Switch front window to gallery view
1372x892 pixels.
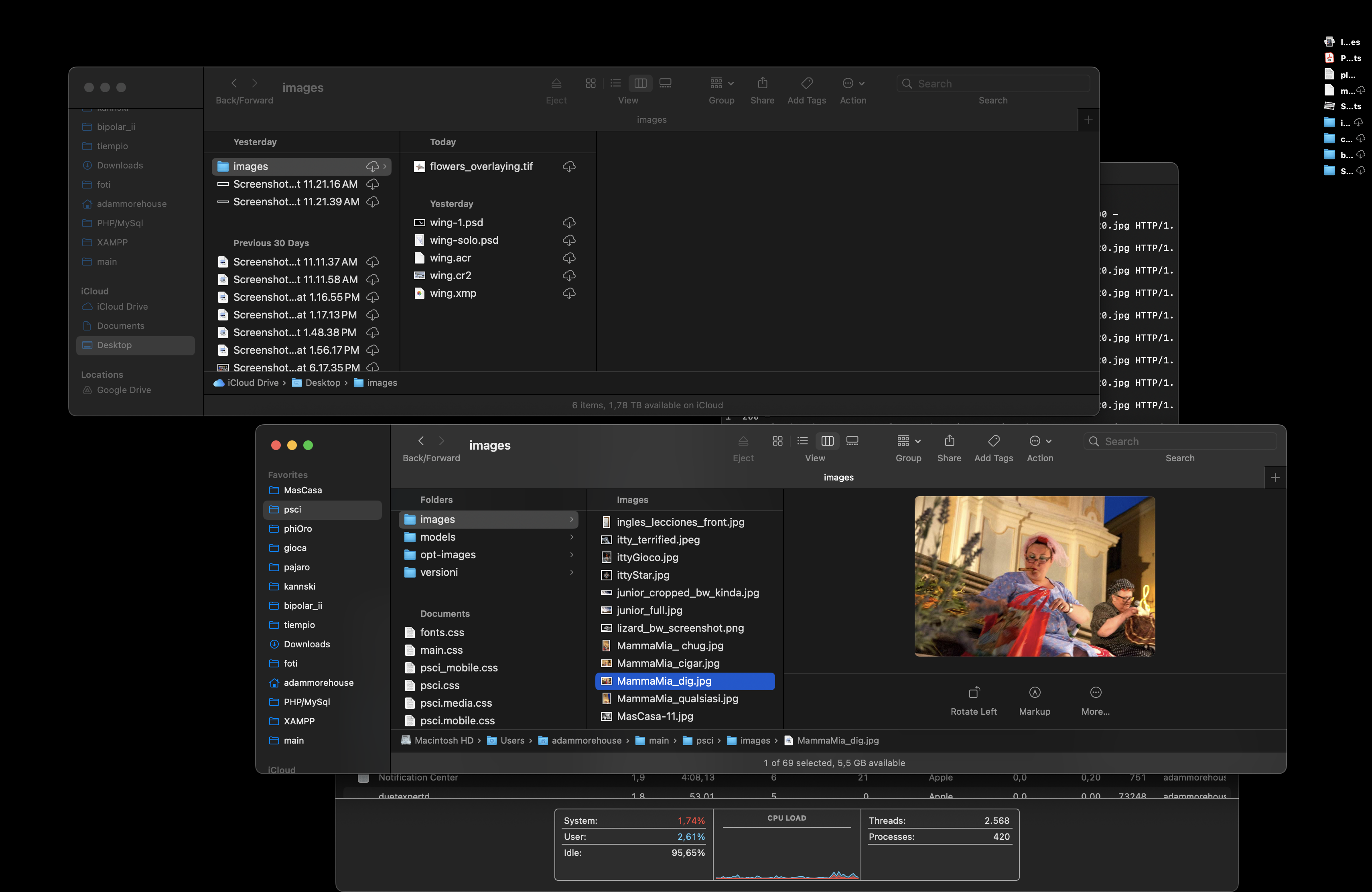(x=852, y=441)
